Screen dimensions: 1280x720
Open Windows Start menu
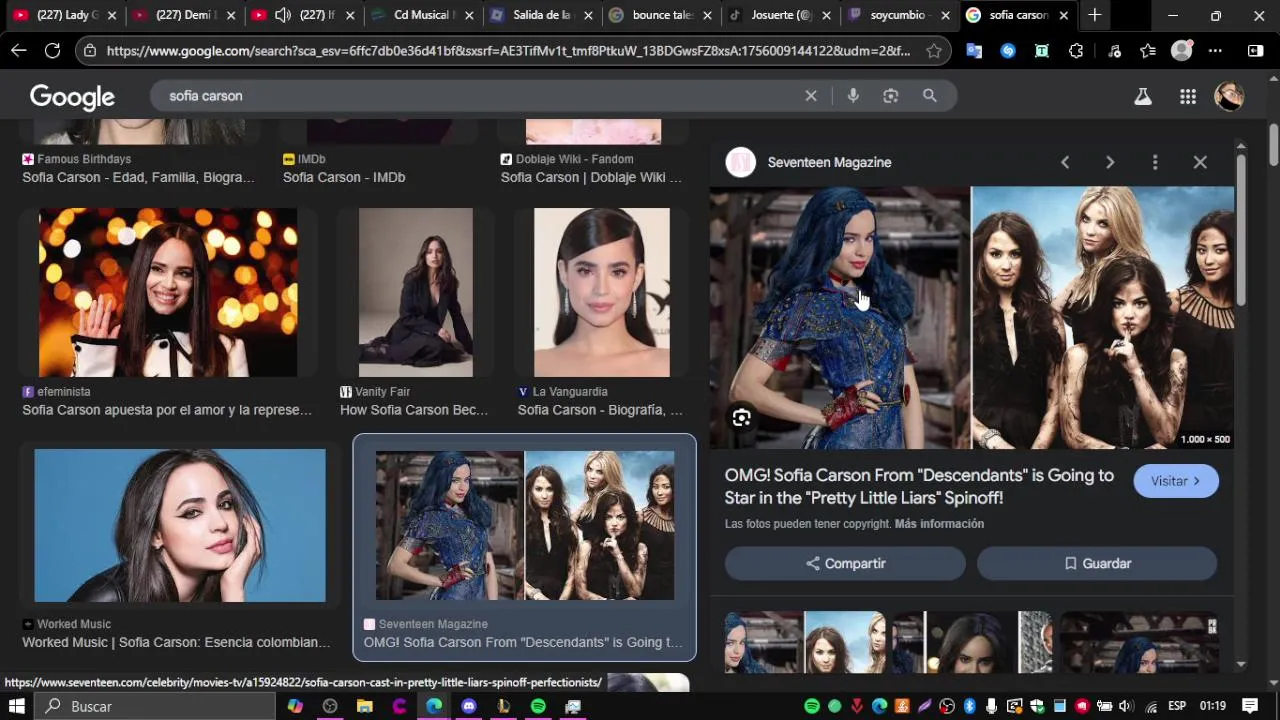pos(17,706)
